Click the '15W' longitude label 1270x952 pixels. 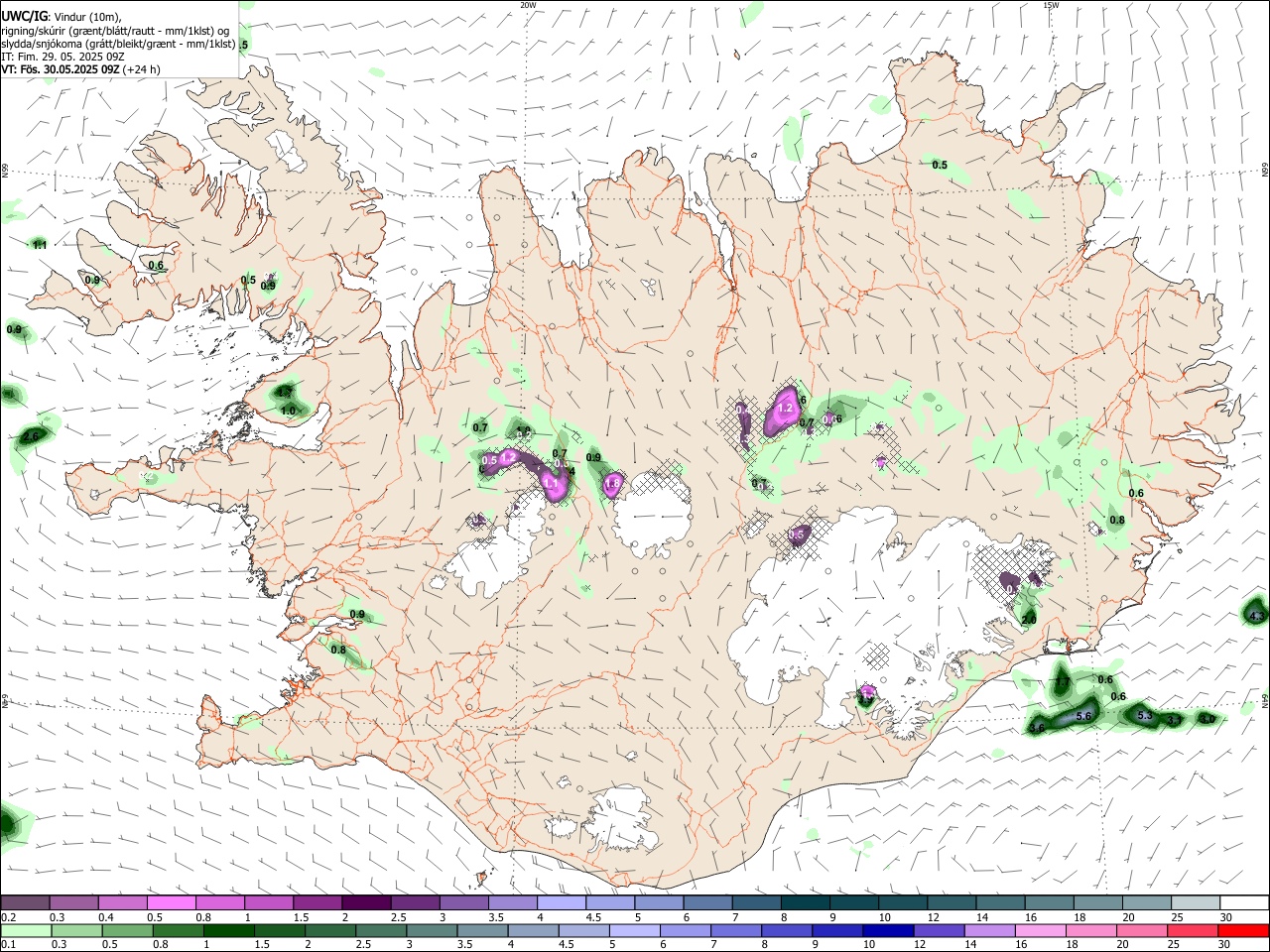(x=1051, y=5)
